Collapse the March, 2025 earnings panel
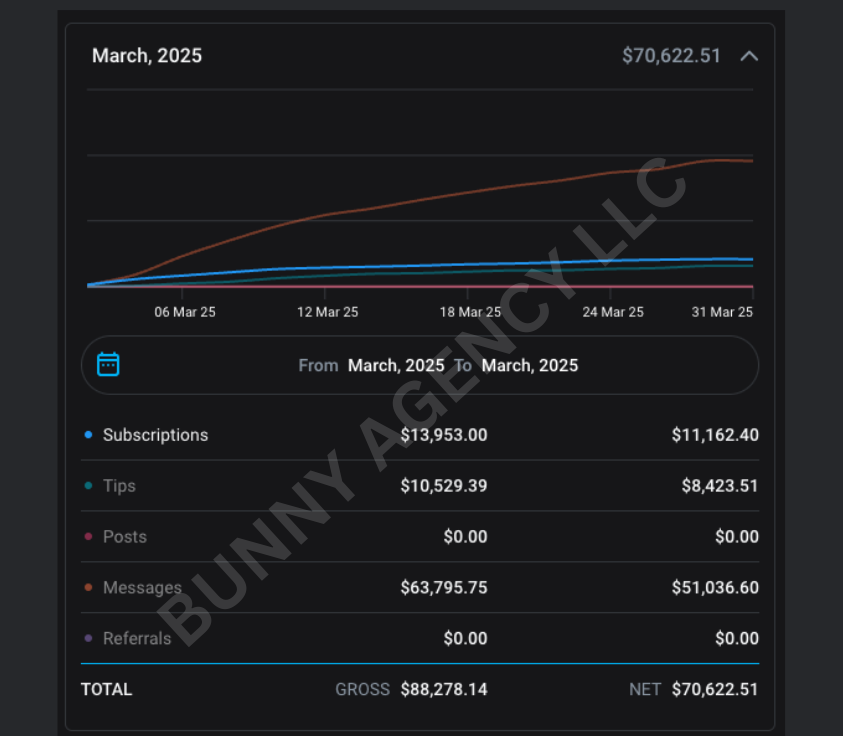The height and width of the screenshot is (736, 843). pyautogui.click(x=749, y=56)
